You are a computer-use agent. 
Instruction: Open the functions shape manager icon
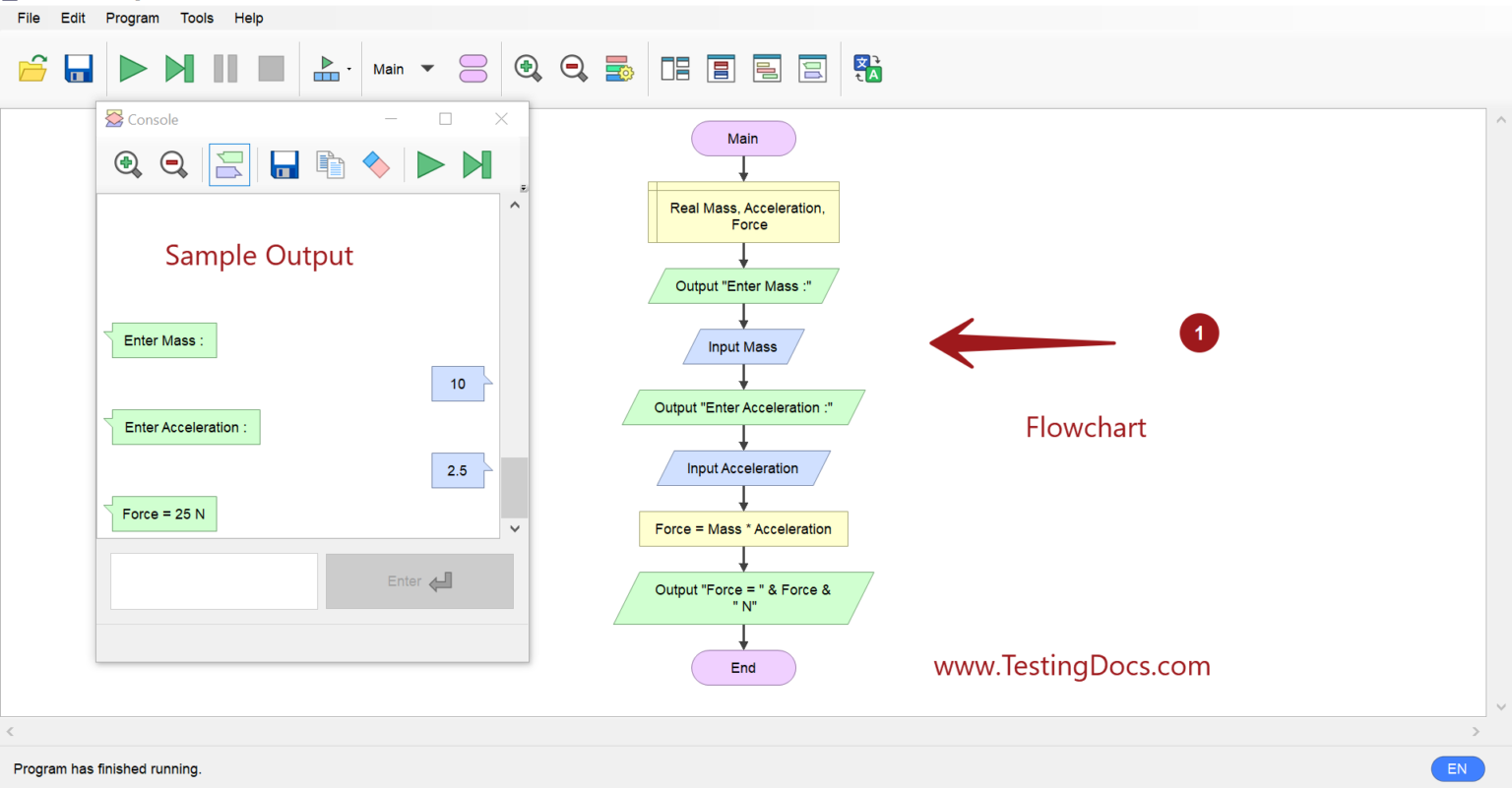[x=473, y=68]
